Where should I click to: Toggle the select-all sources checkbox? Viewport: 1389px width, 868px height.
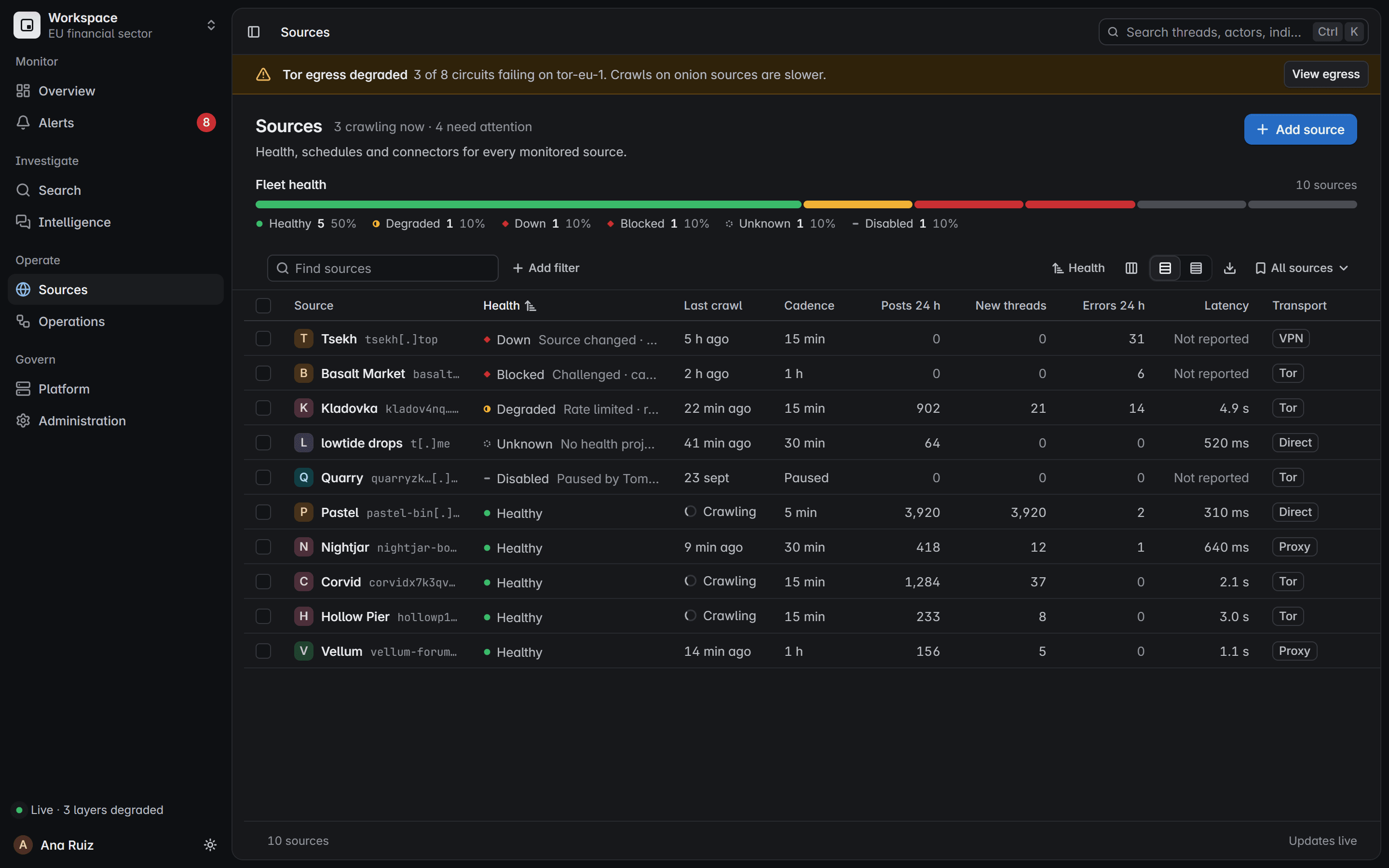coord(263,305)
